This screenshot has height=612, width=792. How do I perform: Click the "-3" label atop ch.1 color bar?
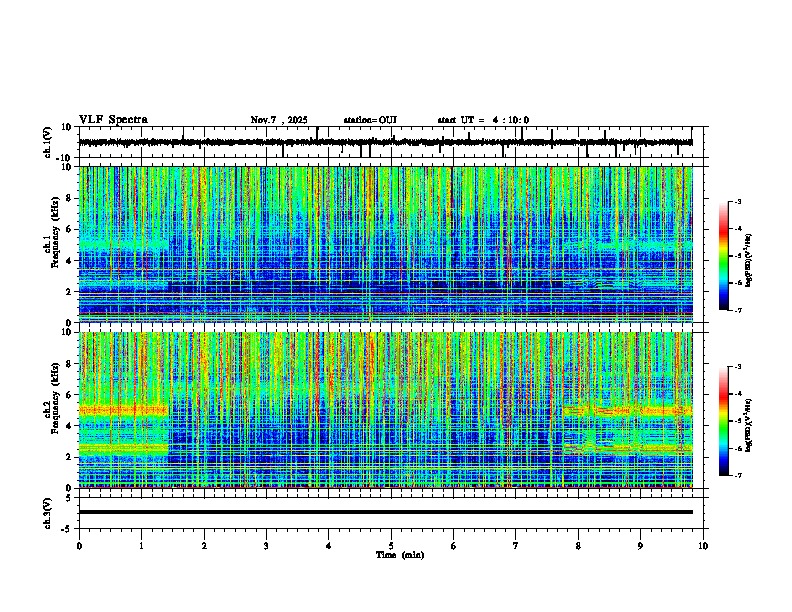click(738, 201)
